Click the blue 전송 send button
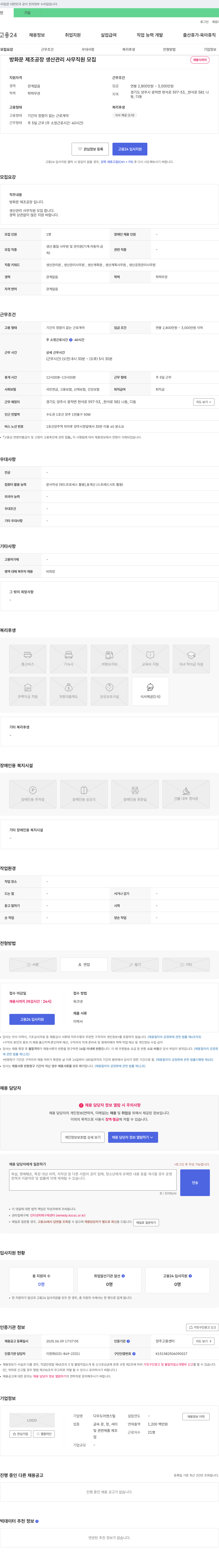This screenshot has height=1568, width=219. (x=195, y=1183)
